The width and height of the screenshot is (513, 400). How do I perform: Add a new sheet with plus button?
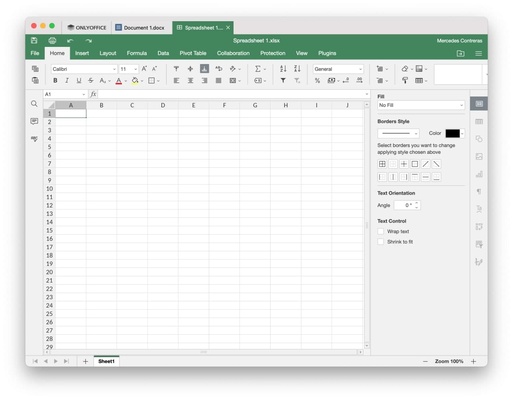(85, 361)
